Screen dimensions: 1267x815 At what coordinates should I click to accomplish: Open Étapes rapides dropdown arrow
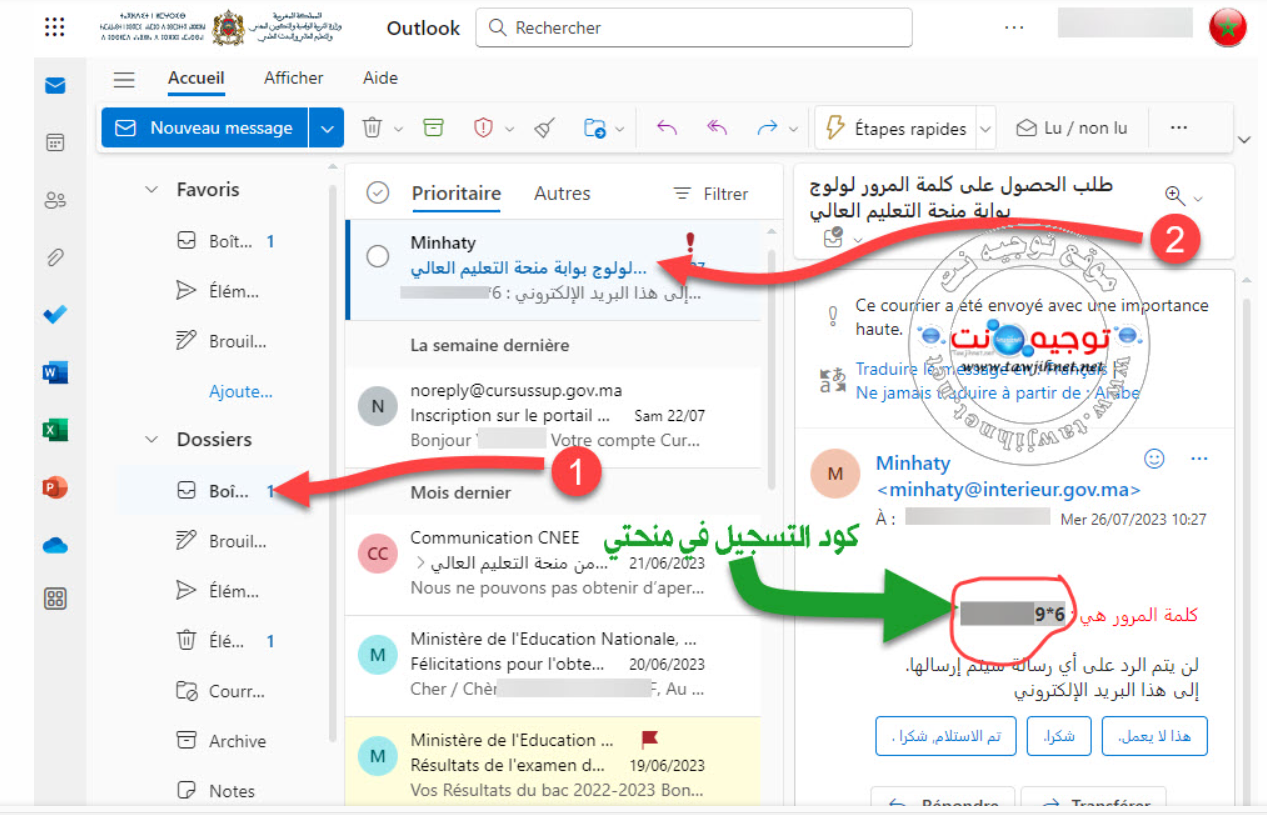tap(985, 129)
